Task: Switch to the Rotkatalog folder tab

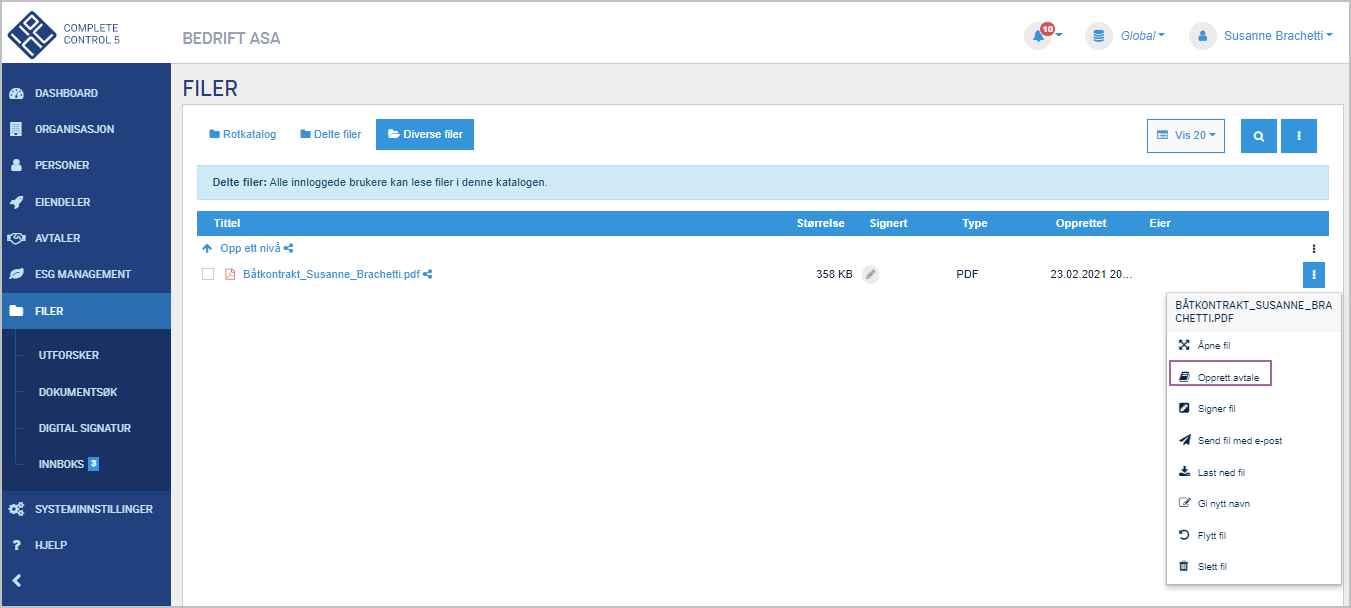Action: click(242, 134)
